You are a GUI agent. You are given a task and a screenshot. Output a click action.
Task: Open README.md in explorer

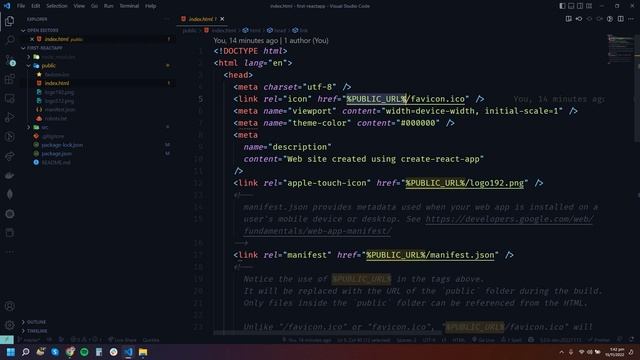pos(56,162)
